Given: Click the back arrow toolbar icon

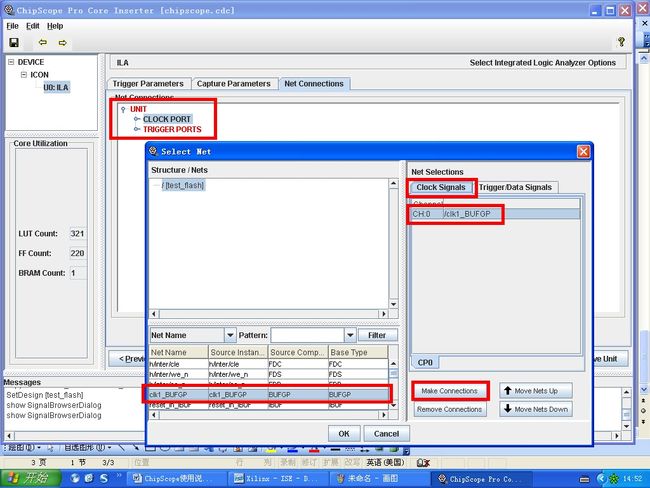Looking at the screenshot, I should pyautogui.click(x=42, y=42).
